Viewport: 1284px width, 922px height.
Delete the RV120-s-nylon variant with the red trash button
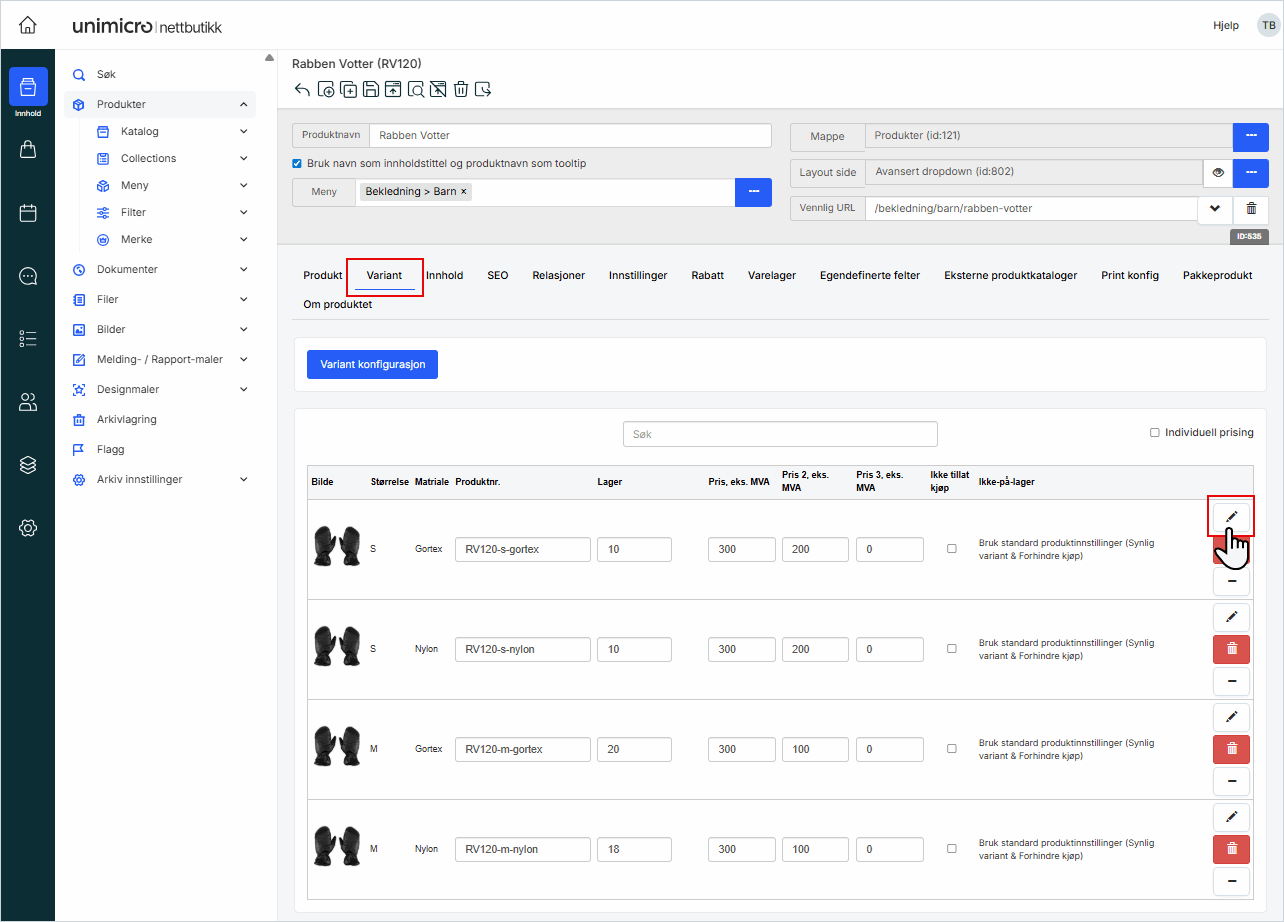pos(1231,649)
